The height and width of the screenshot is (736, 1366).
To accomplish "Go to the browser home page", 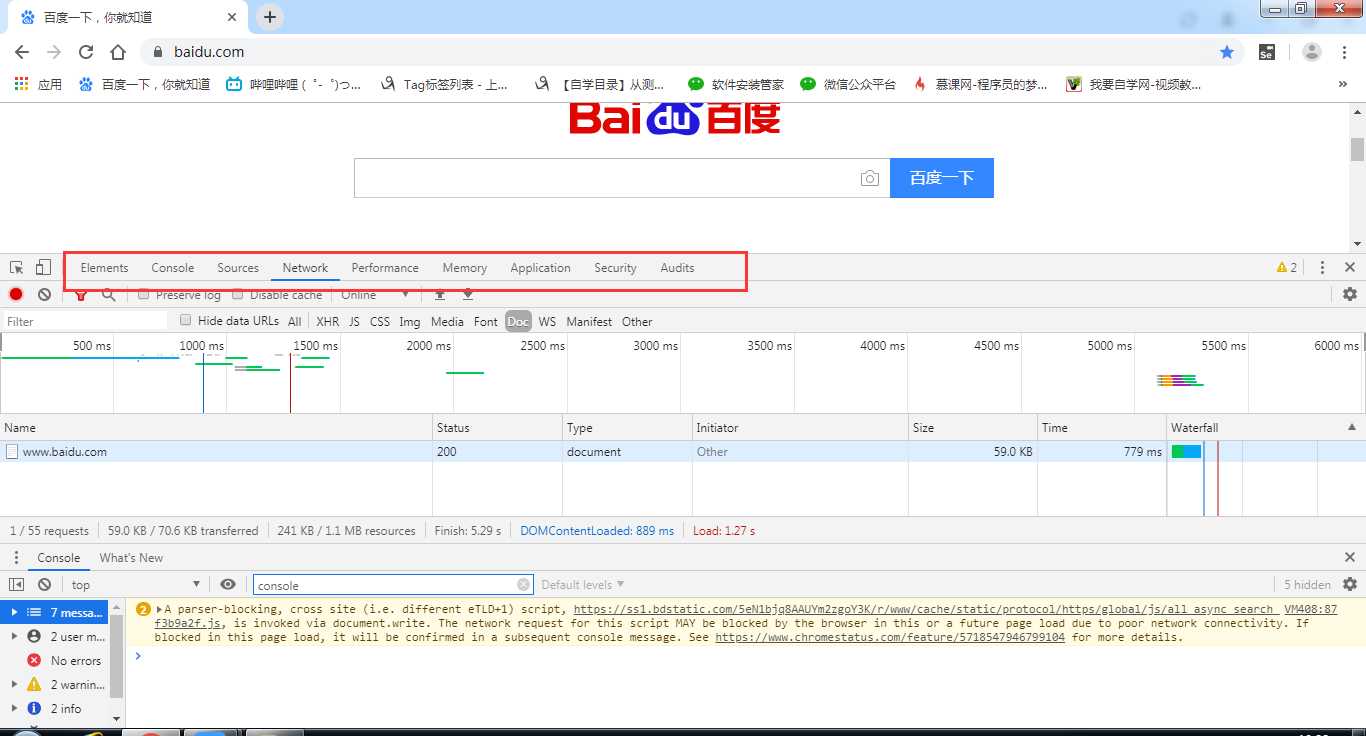I will (118, 52).
